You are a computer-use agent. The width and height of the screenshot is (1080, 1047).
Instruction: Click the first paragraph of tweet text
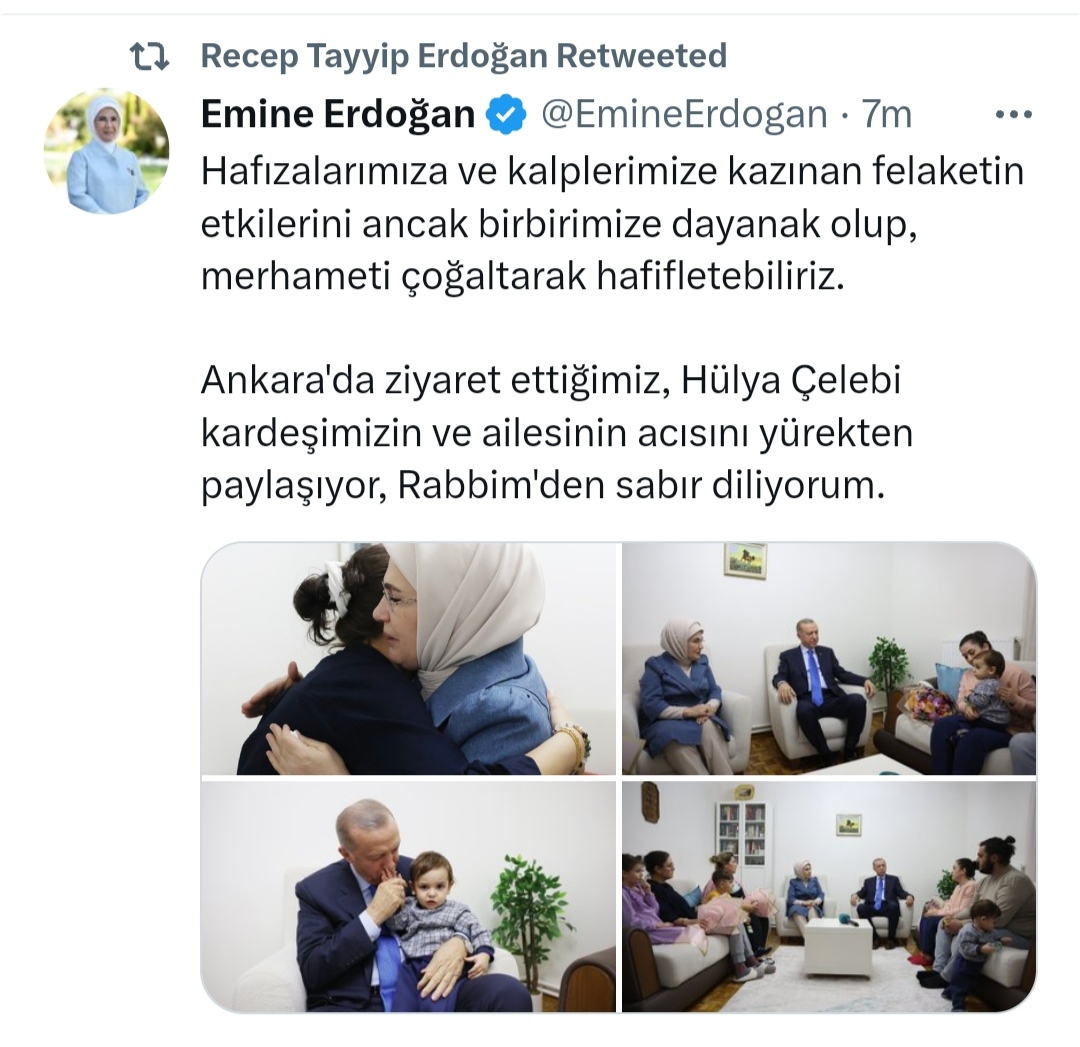[612, 225]
